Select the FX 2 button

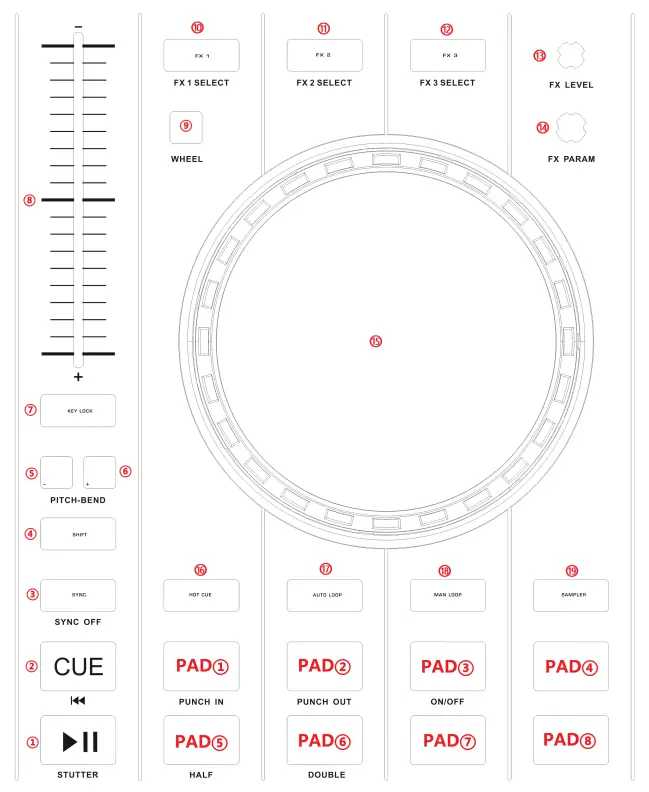324,55
